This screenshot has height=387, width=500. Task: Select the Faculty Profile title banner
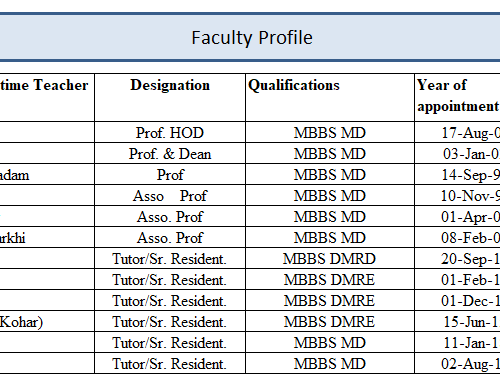[x=250, y=37]
